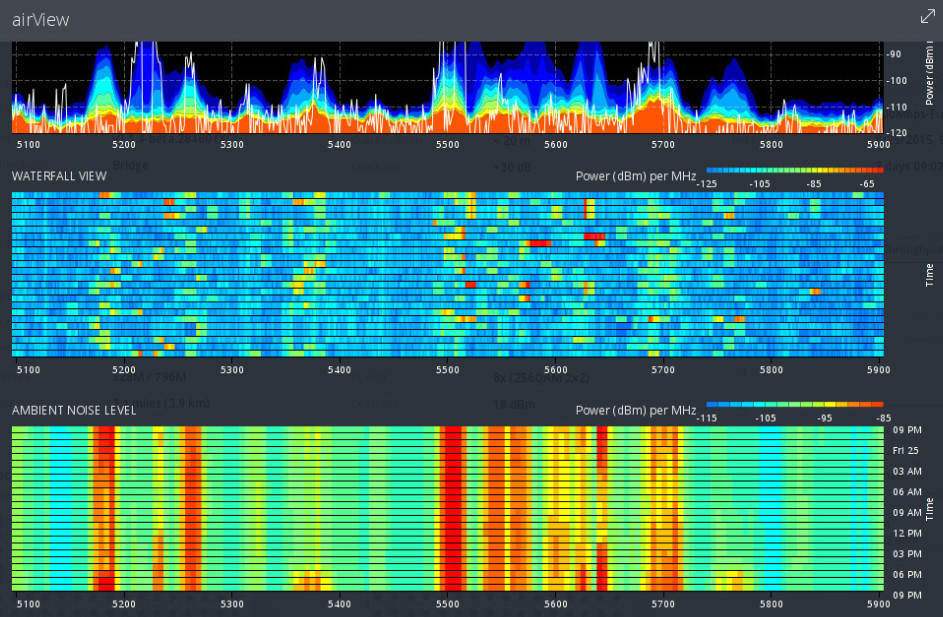Select the Fri 25 time label
The image size is (943, 617).
coord(906,450)
